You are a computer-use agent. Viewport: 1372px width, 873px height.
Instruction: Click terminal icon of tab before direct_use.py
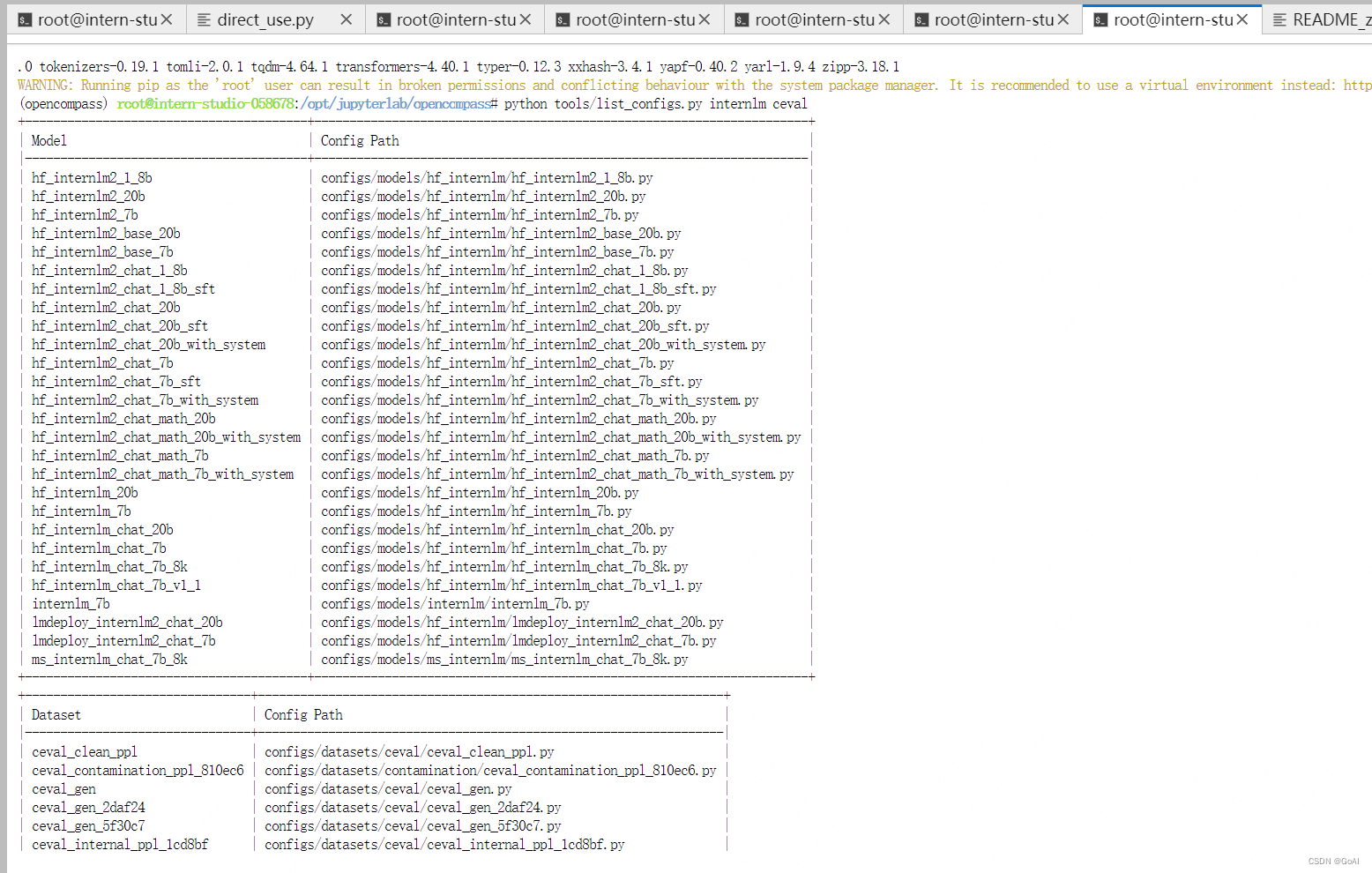point(25,19)
